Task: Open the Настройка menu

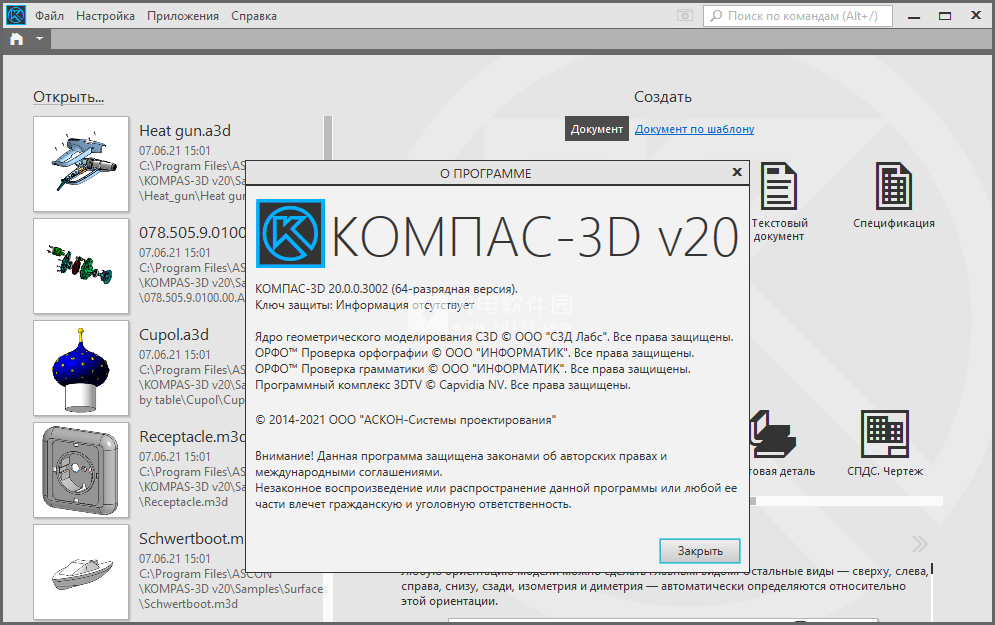Action: point(105,16)
